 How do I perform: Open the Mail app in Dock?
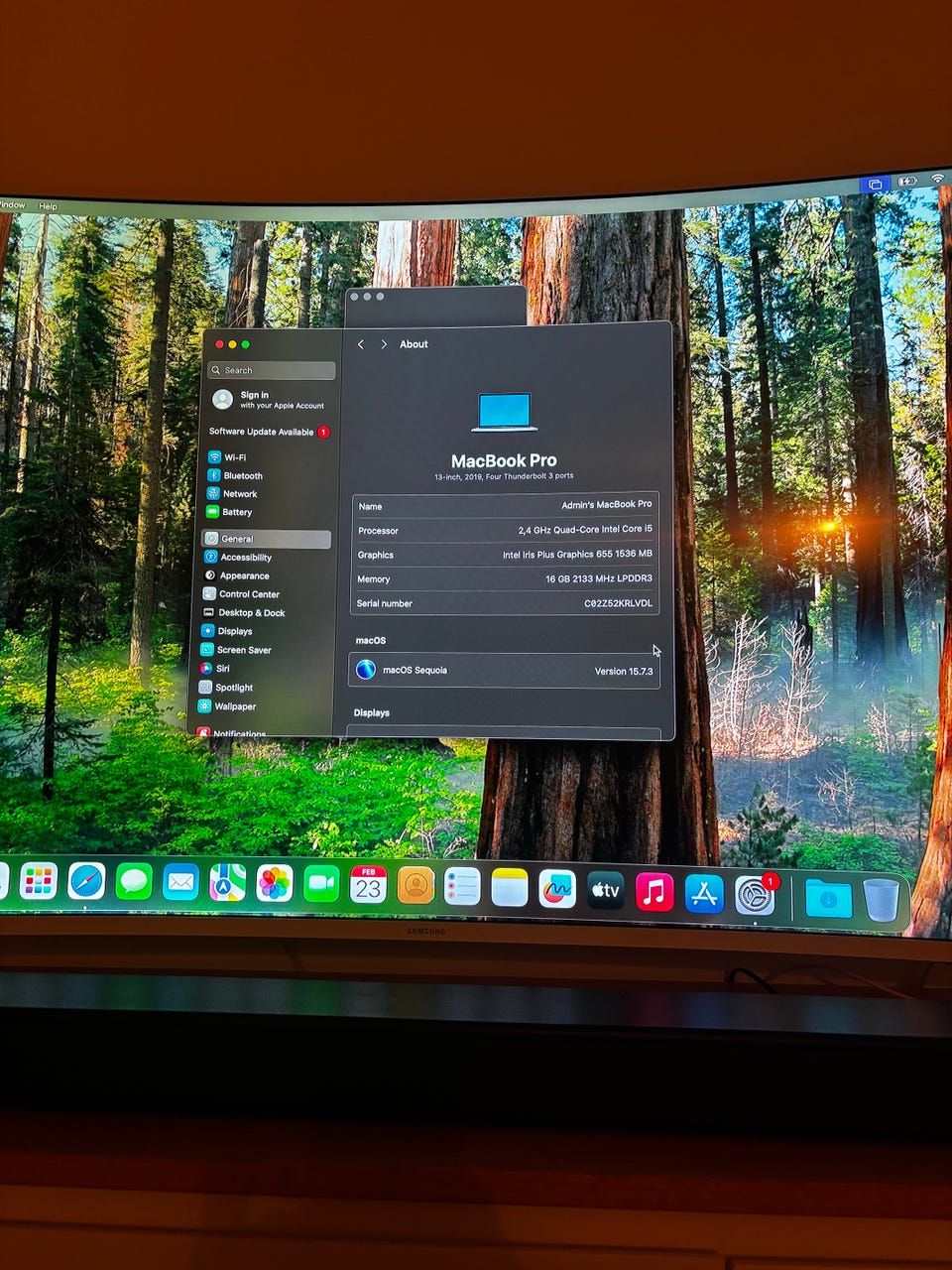[x=180, y=882]
